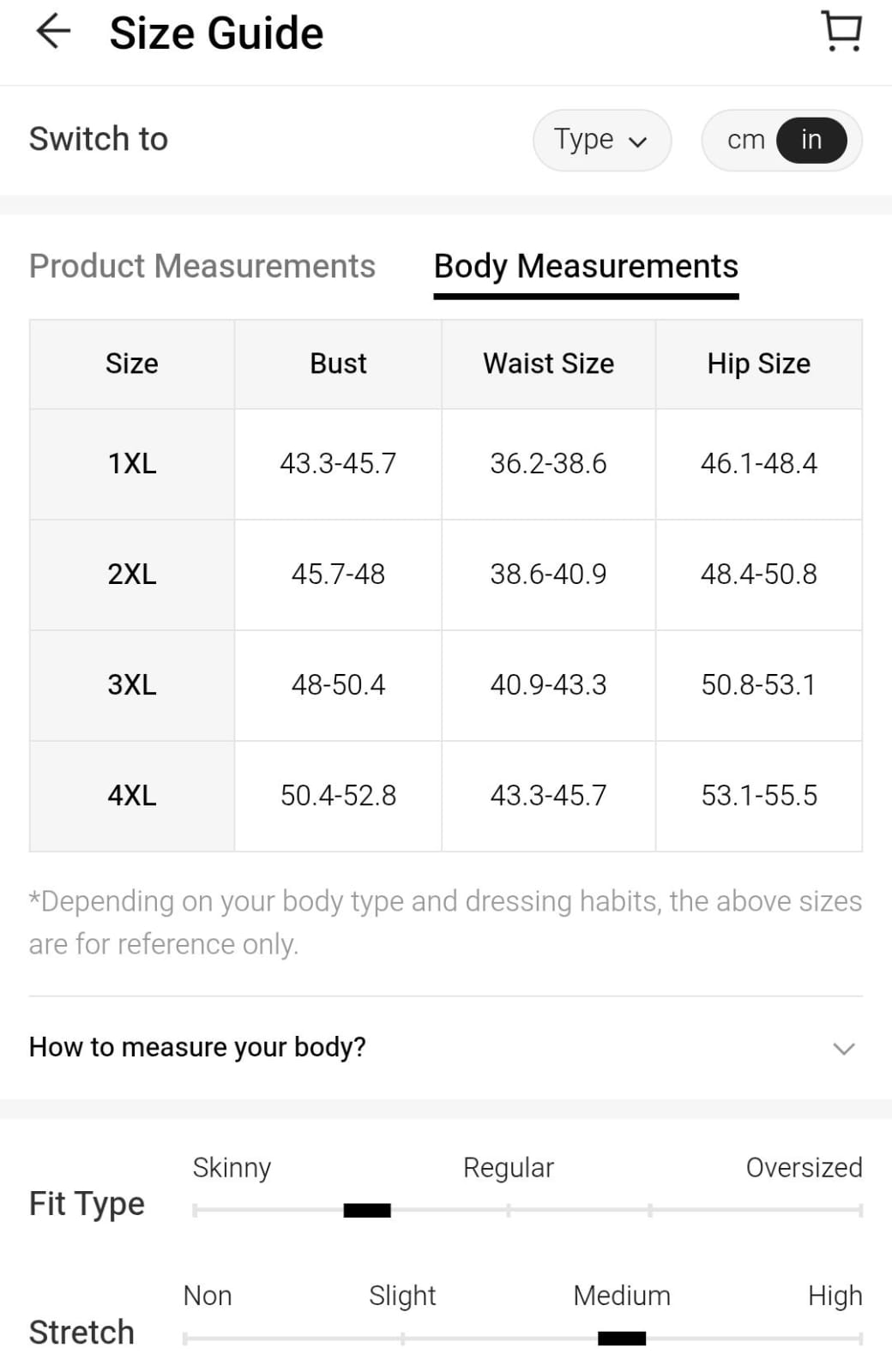Select the inches unit option
The height and width of the screenshot is (1372, 892).
811,140
